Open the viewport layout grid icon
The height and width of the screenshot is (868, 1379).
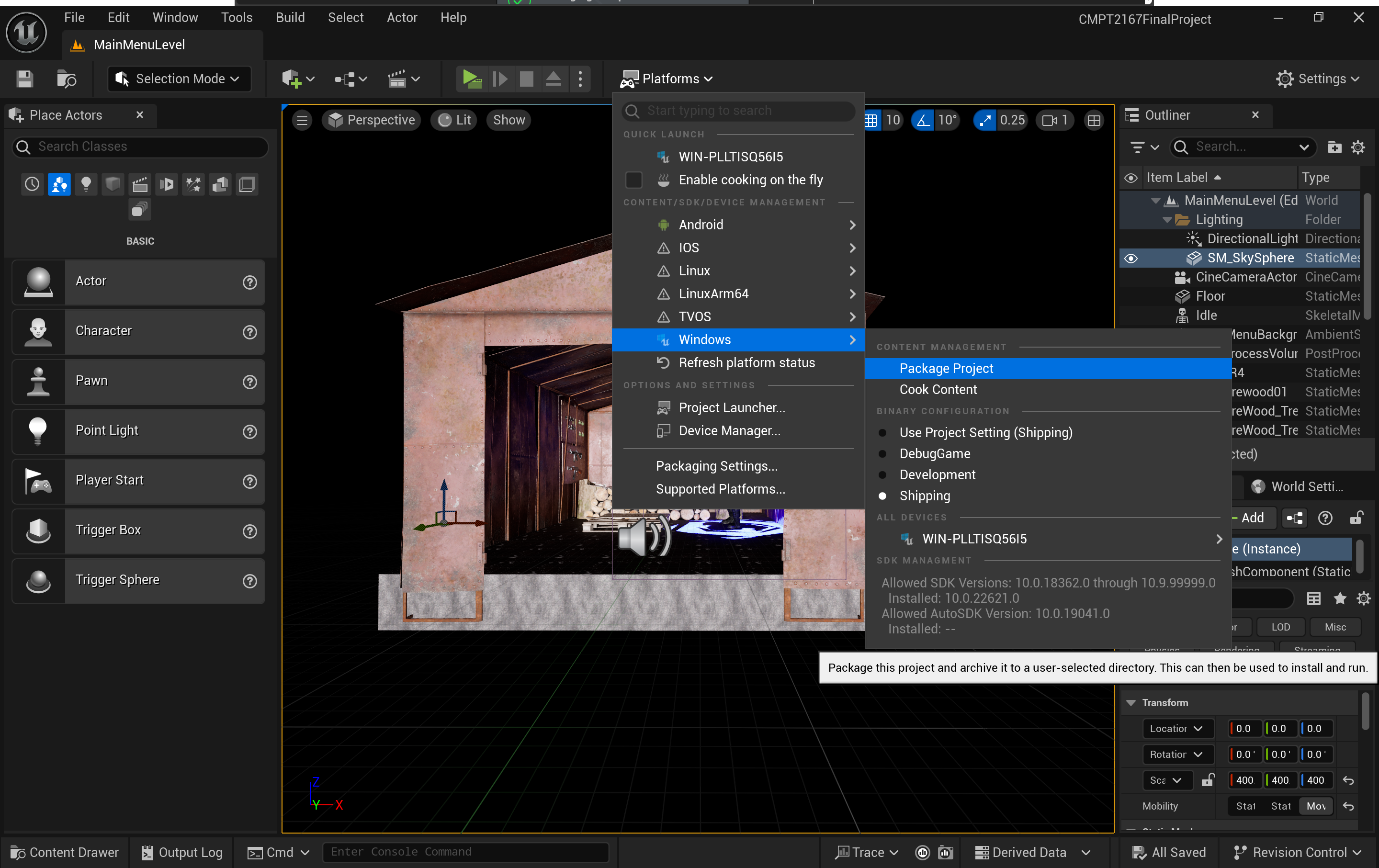click(x=1094, y=120)
